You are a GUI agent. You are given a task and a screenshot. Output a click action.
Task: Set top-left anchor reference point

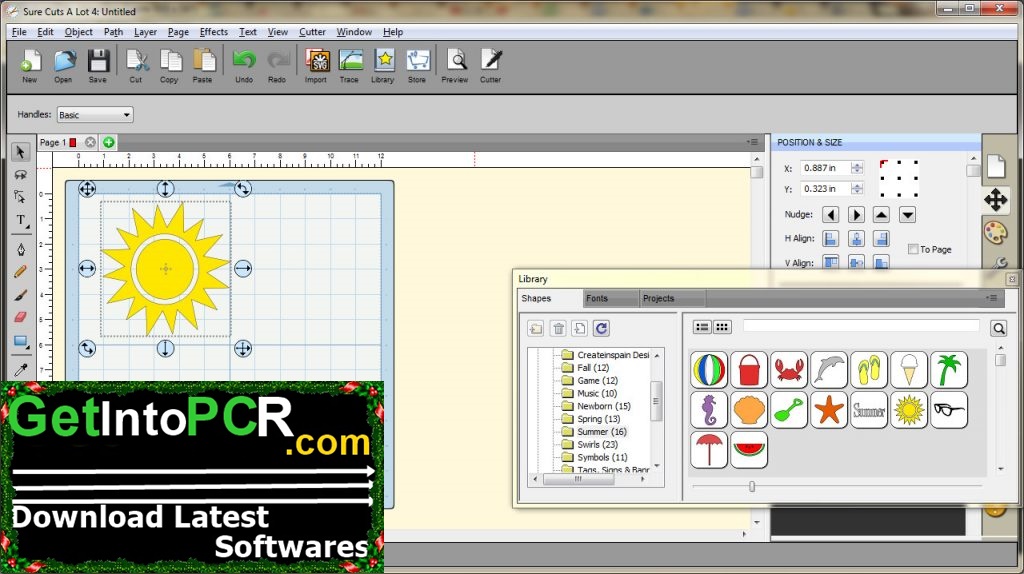[x=883, y=163]
